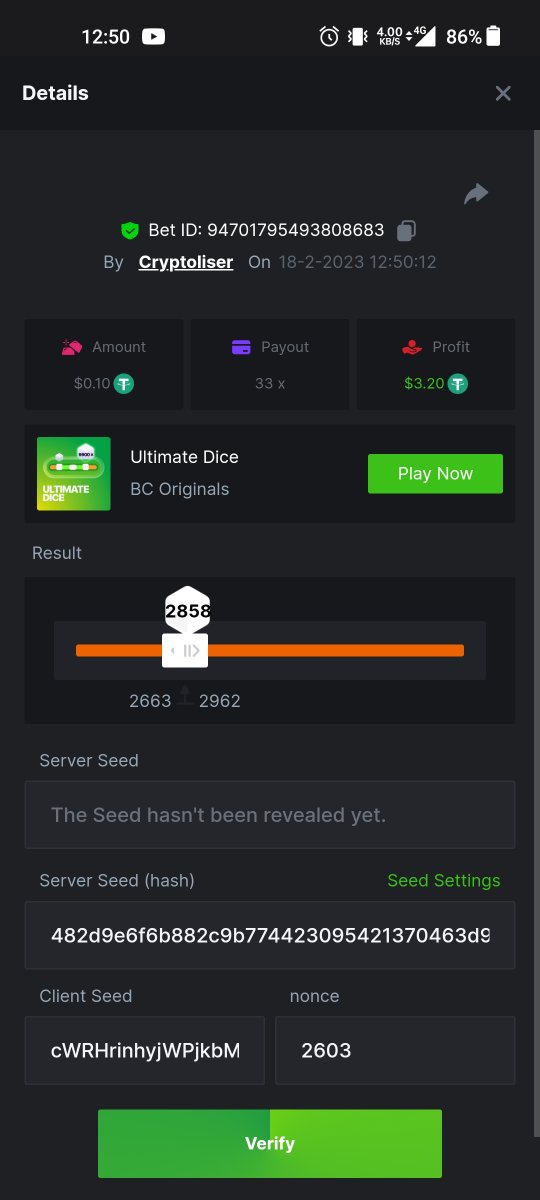Tap the Tether coin icon beside $3.20
The height and width of the screenshot is (1200, 540).
457,383
